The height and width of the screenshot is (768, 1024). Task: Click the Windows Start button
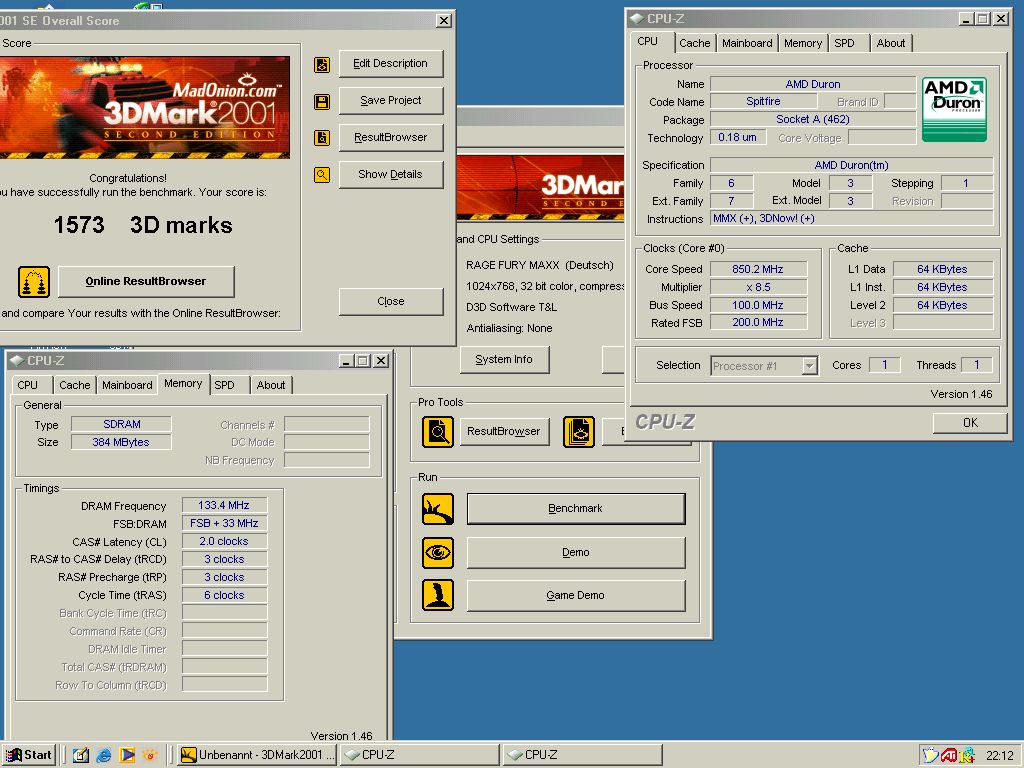(x=29, y=755)
